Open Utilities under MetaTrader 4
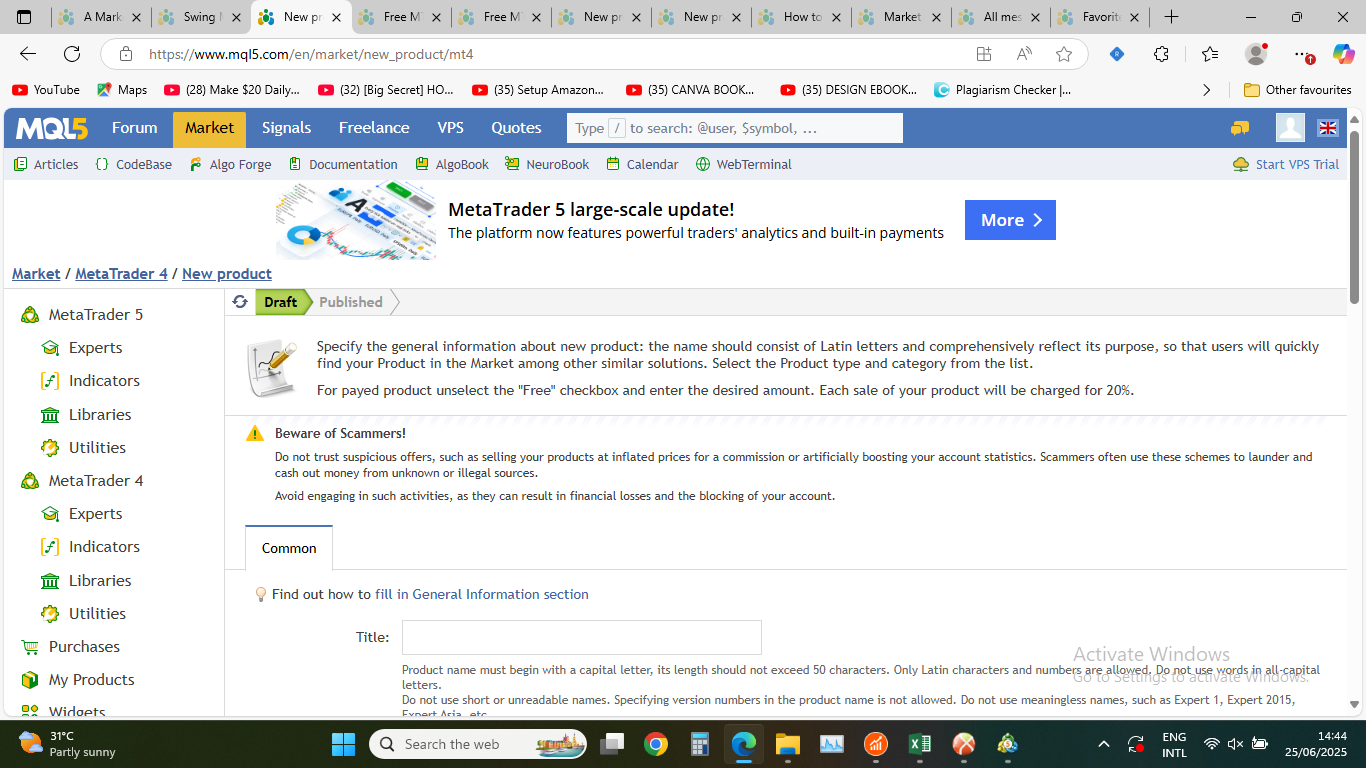 coord(97,614)
